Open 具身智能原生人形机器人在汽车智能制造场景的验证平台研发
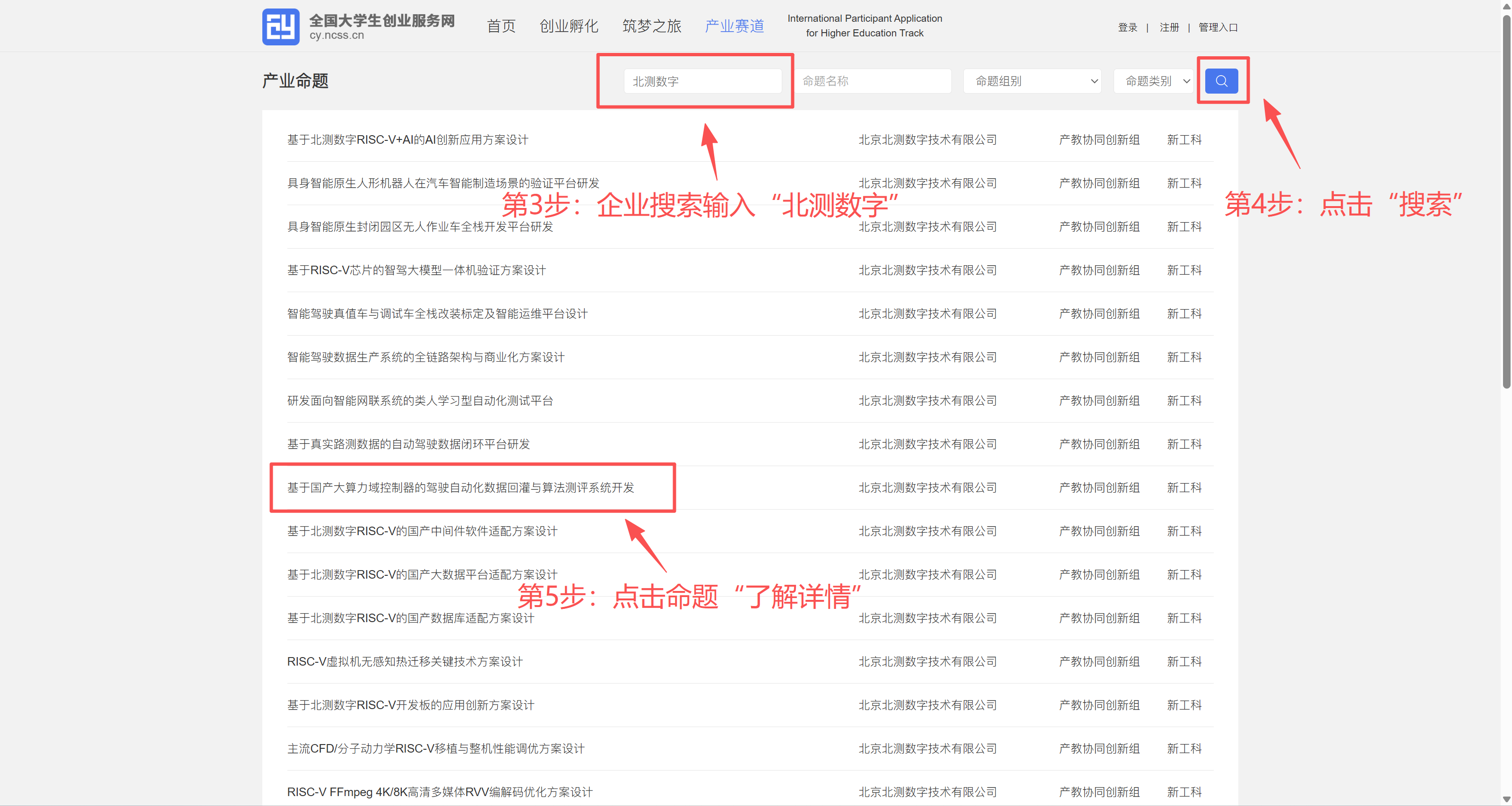 (x=443, y=183)
